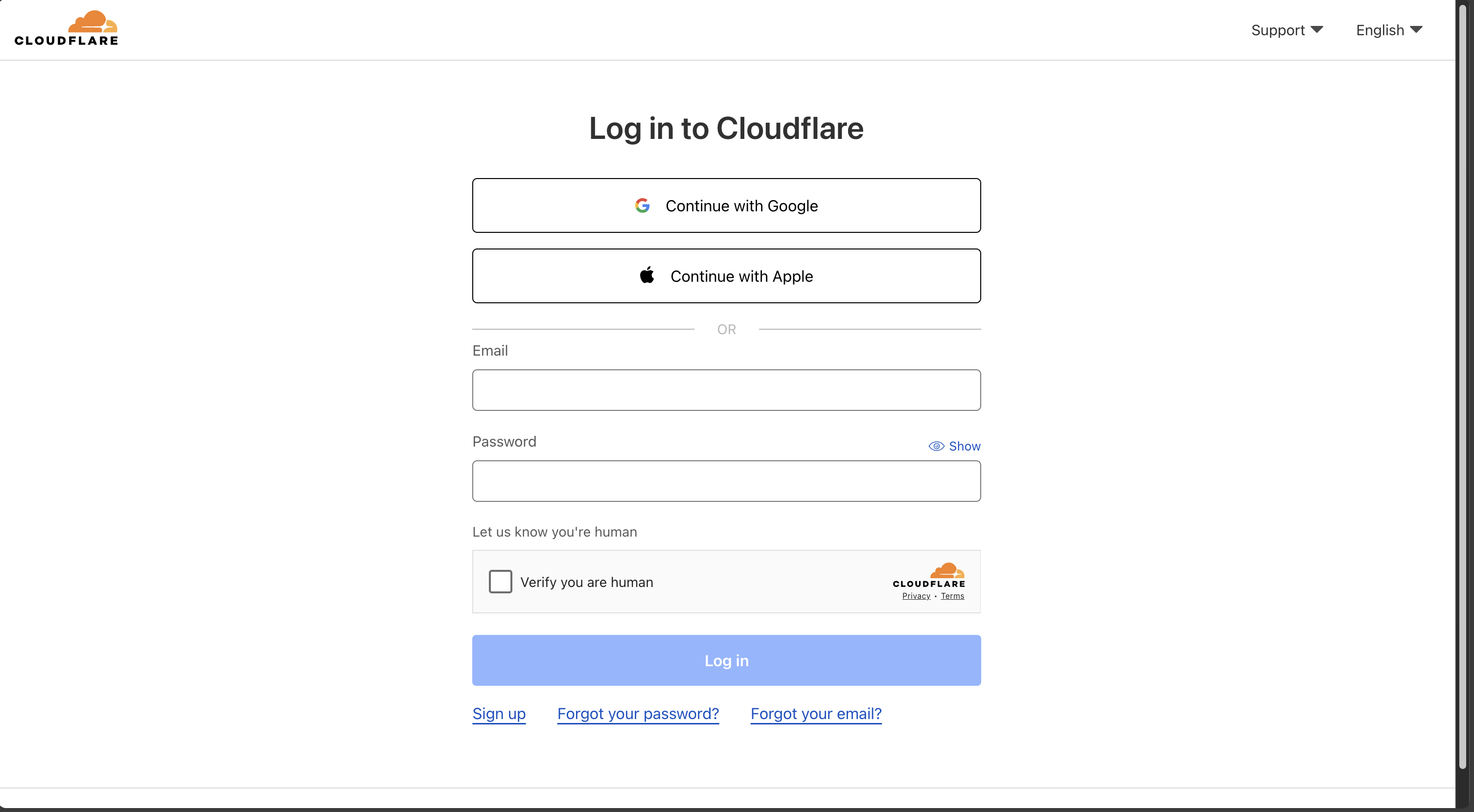Click the Apple logo icon
Viewport: 1474px width, 812px height.
coord(646,275)
